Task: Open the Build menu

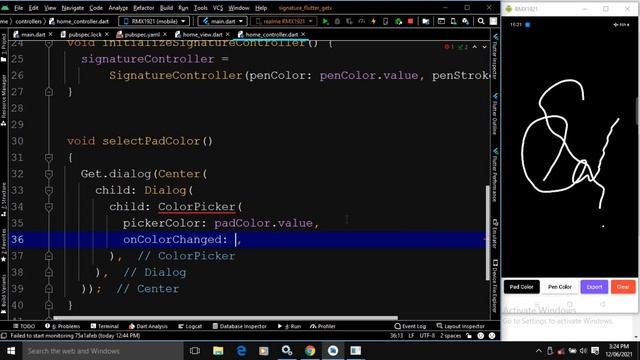Action: (166, 8)
